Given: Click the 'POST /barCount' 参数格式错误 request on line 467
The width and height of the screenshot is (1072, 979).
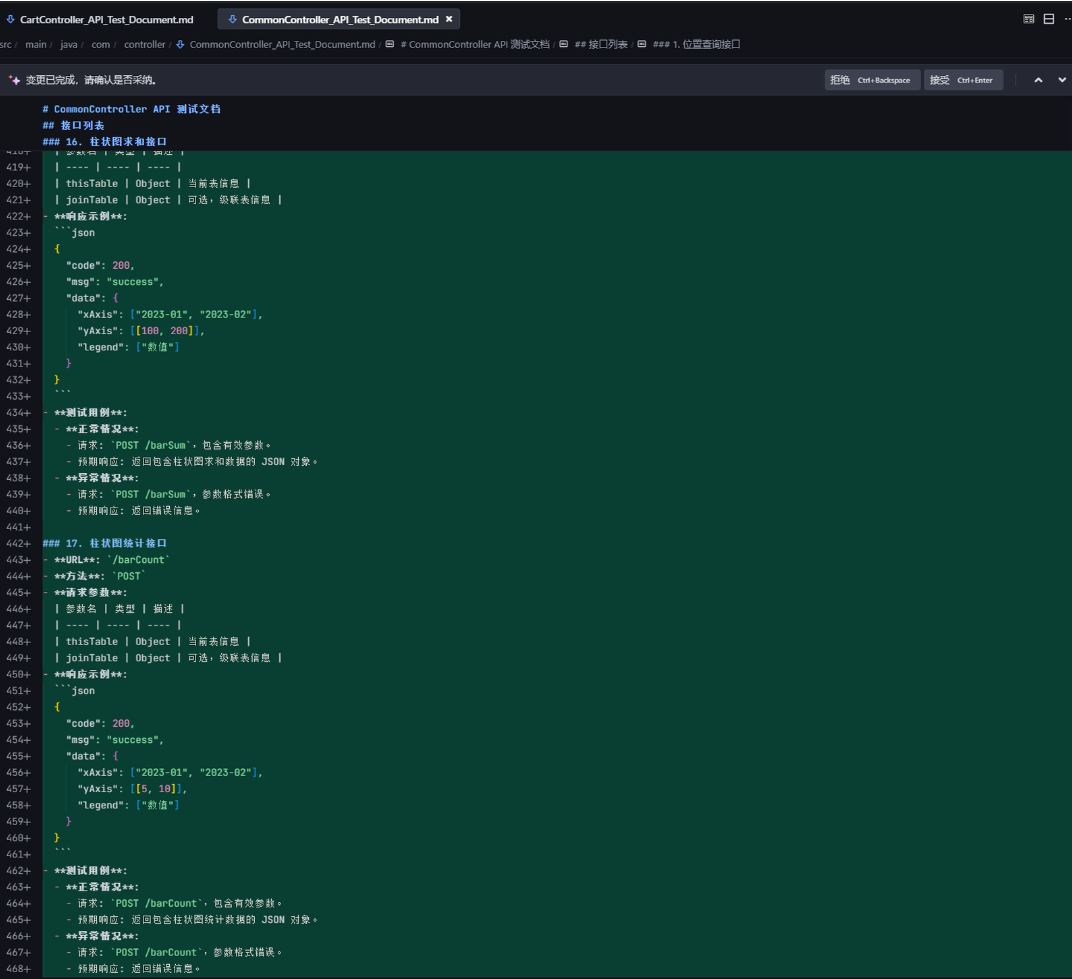Looking at the screenshot, I should pyautogui.click(x=180, y=953).
